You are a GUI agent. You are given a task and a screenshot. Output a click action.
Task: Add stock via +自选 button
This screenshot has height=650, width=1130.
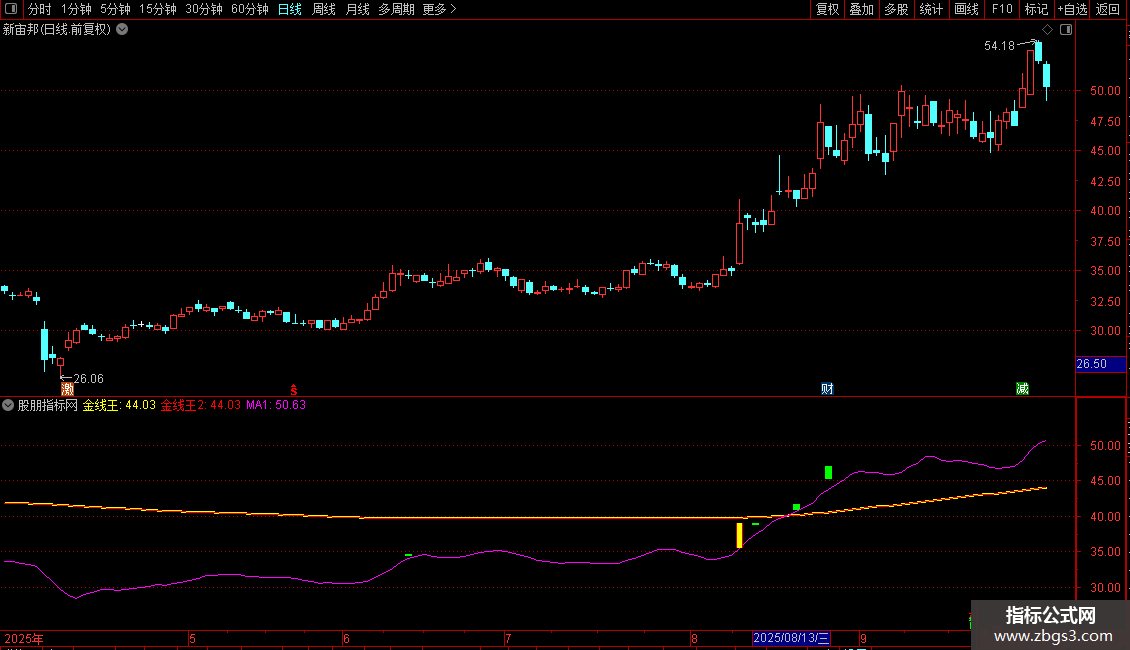[1072, 9]
